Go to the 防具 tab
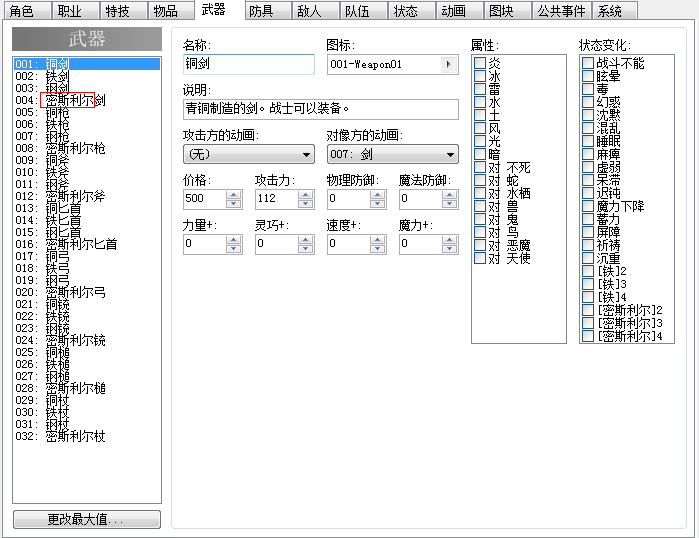The image size is (699, 538). pyautogui.click(x=267, y=11)
